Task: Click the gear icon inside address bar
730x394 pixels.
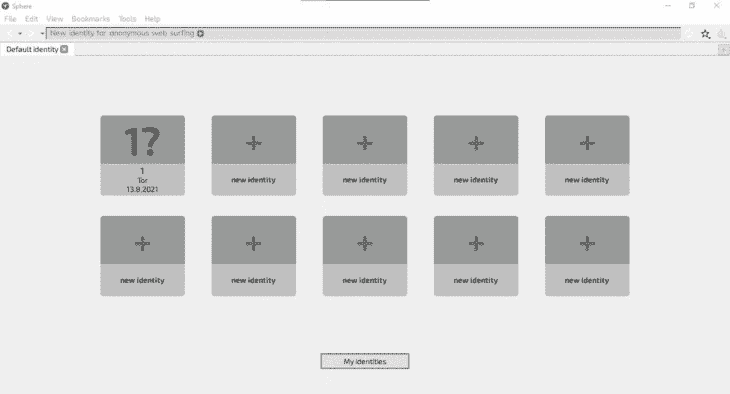Action: pyautogui.click(x=200, y=34)
